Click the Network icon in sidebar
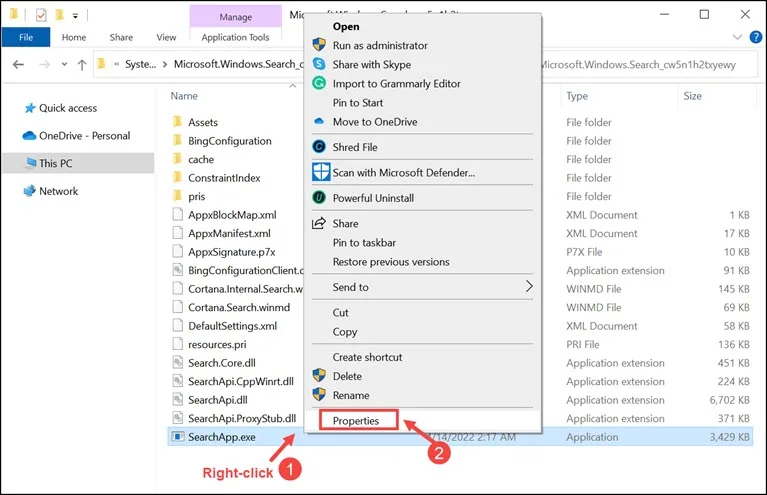Image resolution: width=767 pixels, height=495 pixels. click(29, 190)
